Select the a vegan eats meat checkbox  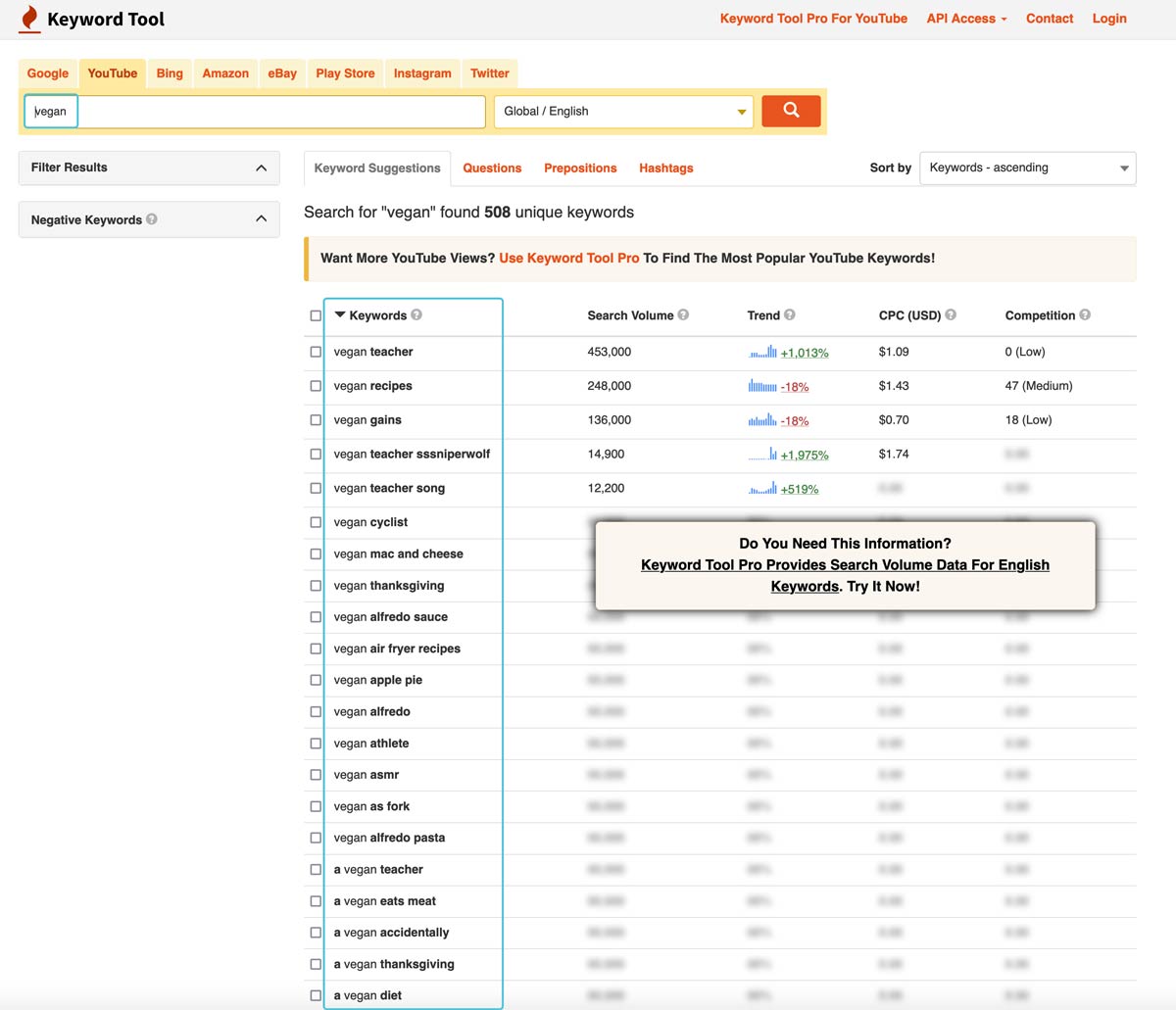(316, 901)
